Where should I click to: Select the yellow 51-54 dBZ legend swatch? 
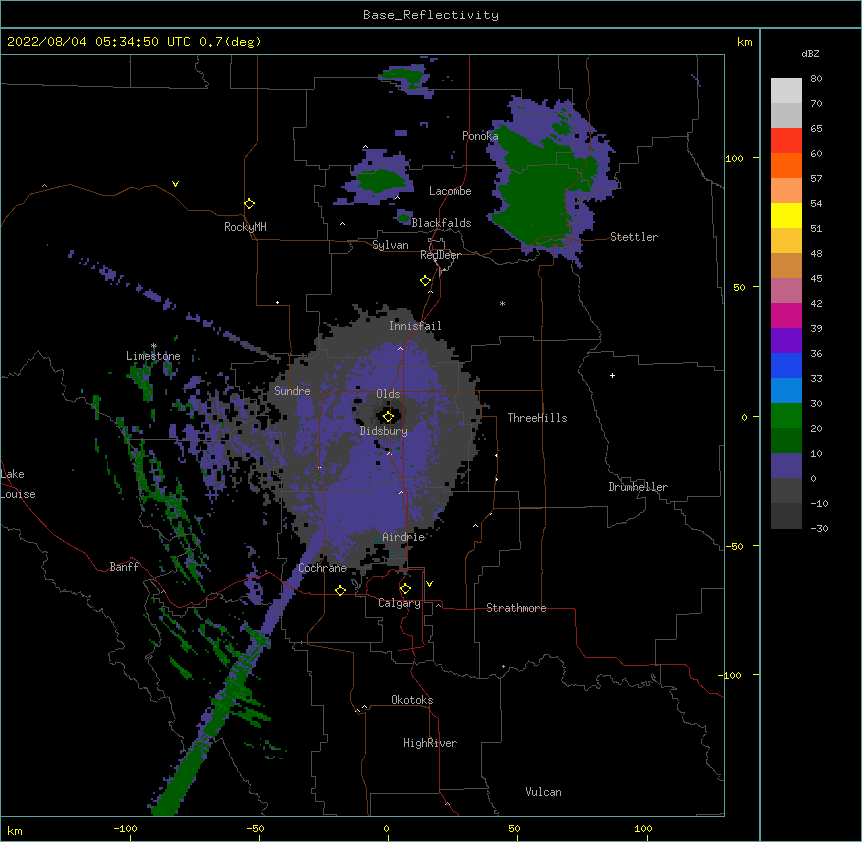point(786,215)
